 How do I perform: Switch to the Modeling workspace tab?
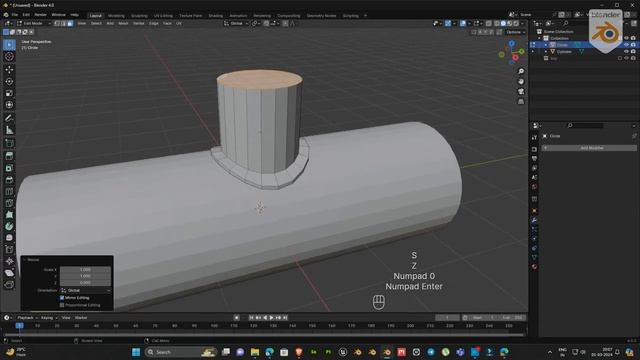click(116, 16)
